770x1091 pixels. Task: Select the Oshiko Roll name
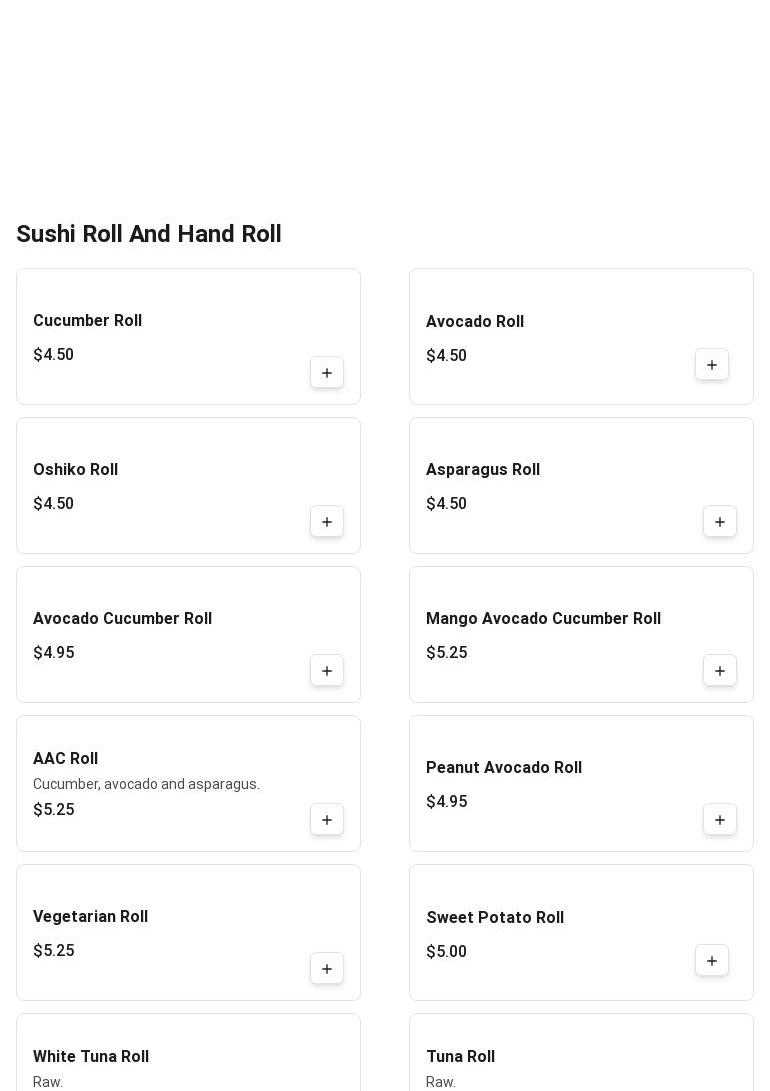tap(75, 470)
